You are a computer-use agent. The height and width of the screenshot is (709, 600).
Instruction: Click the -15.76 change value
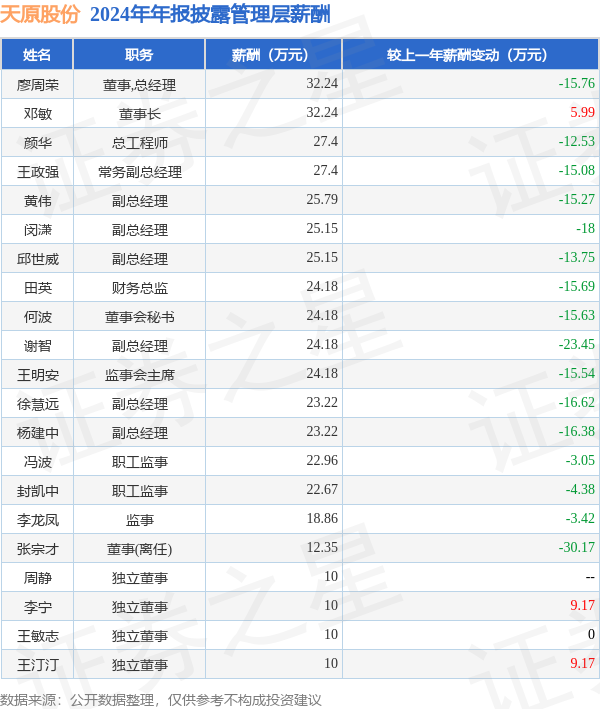pos(576,83)
